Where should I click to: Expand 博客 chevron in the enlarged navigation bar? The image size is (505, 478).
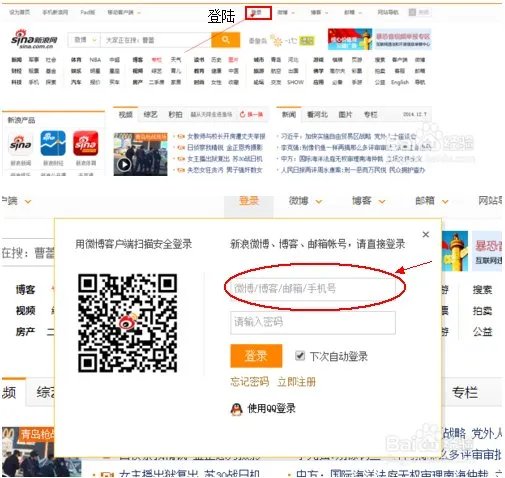[382, 201]
